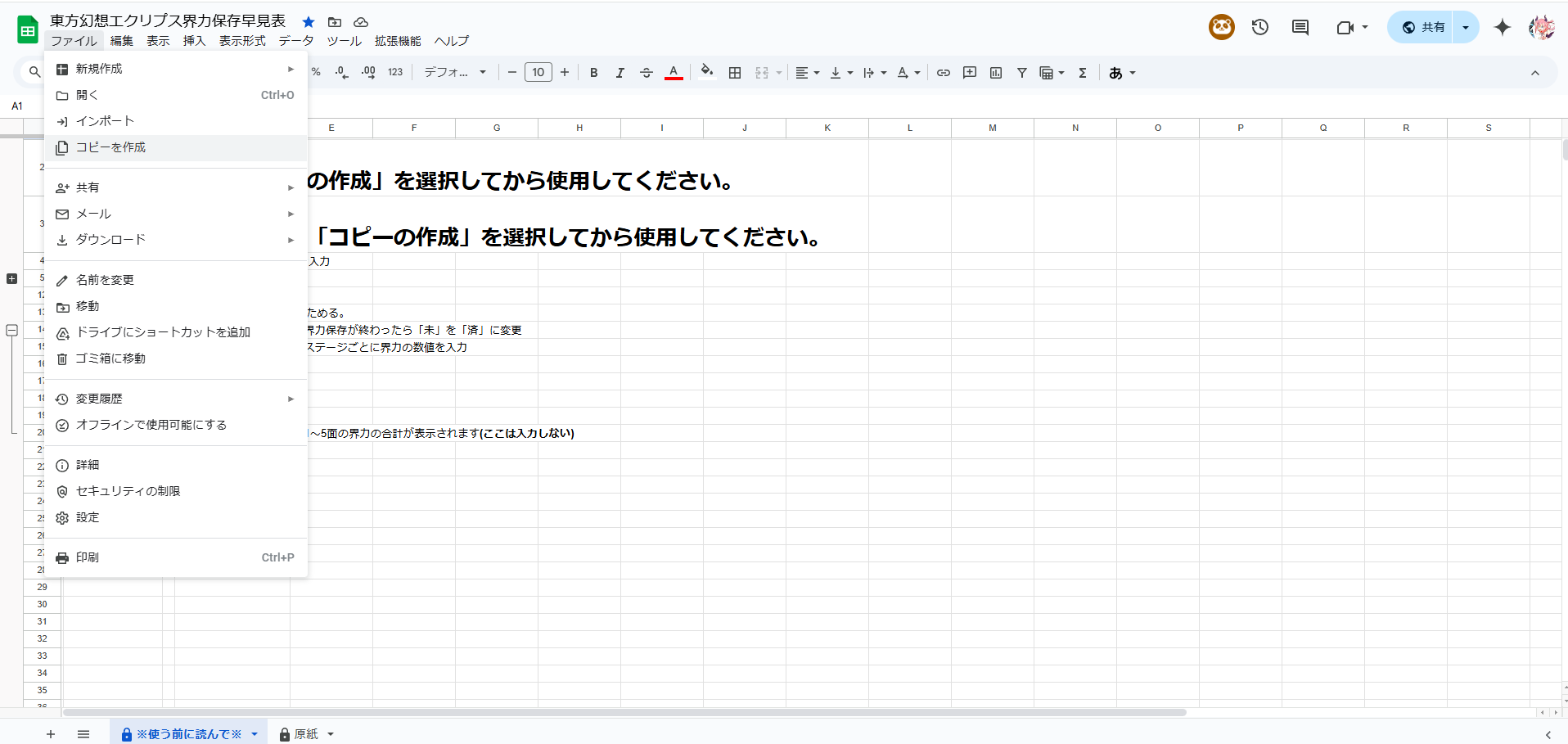This screenshot has height=744, width=1568.
Task: Toggle bold formatting
Action: 594,73
